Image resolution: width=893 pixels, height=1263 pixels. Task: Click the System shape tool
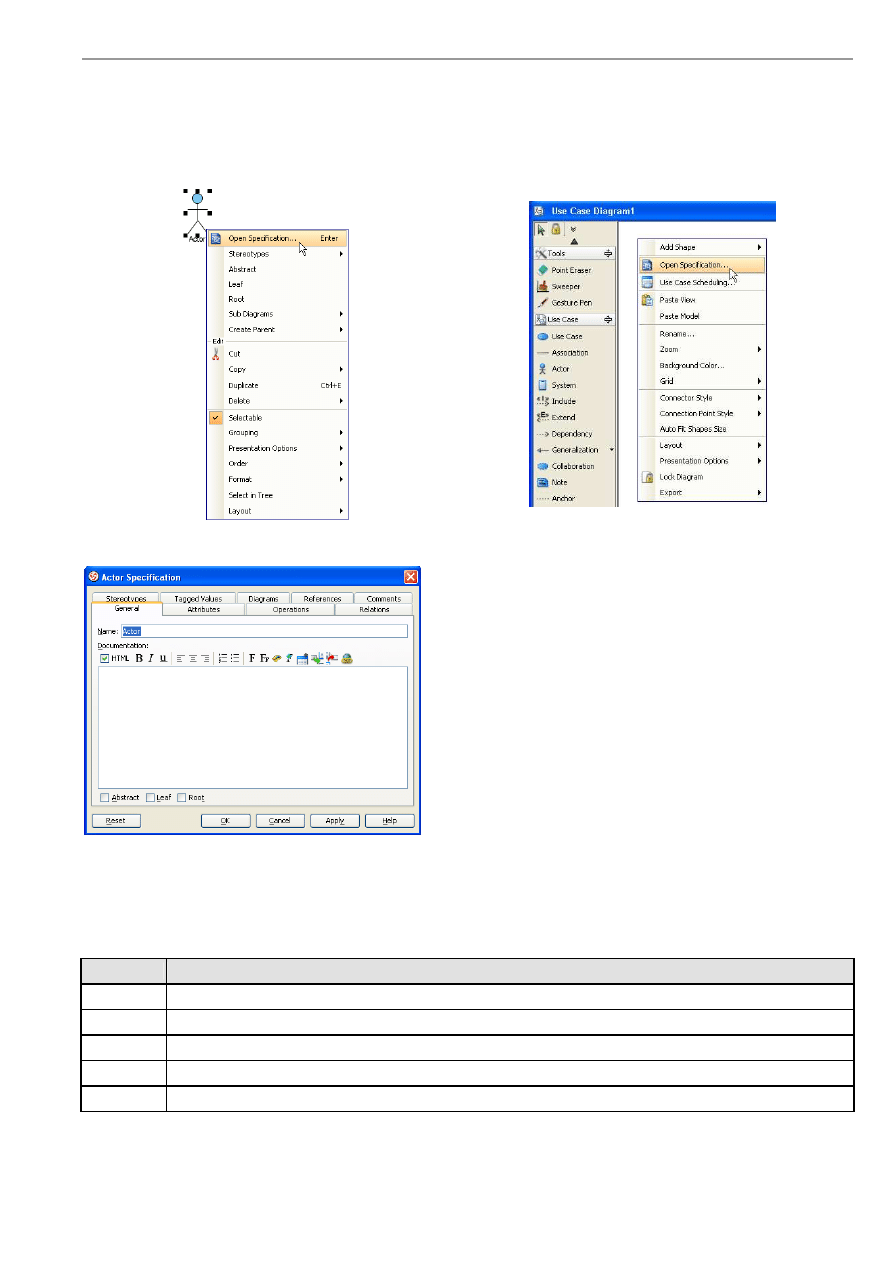tap(563, 385)
